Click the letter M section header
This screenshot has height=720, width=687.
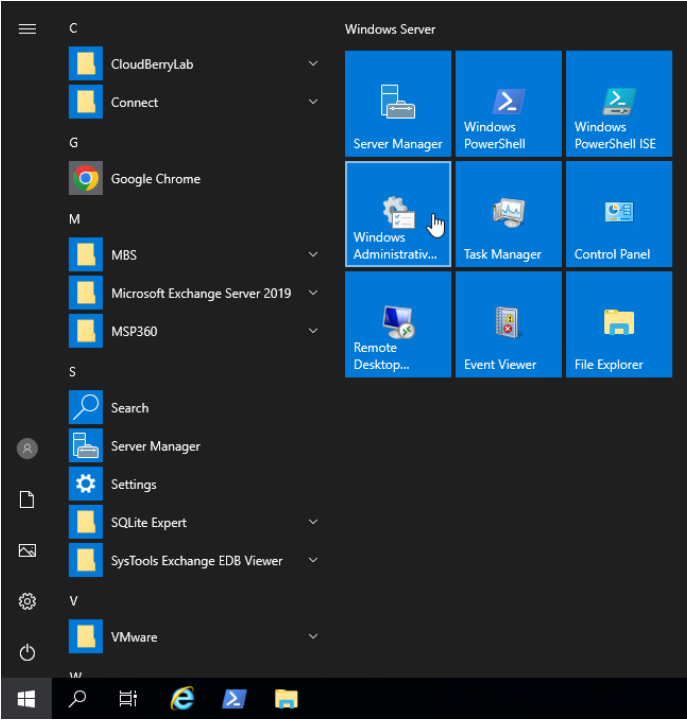tap(74, 219)
